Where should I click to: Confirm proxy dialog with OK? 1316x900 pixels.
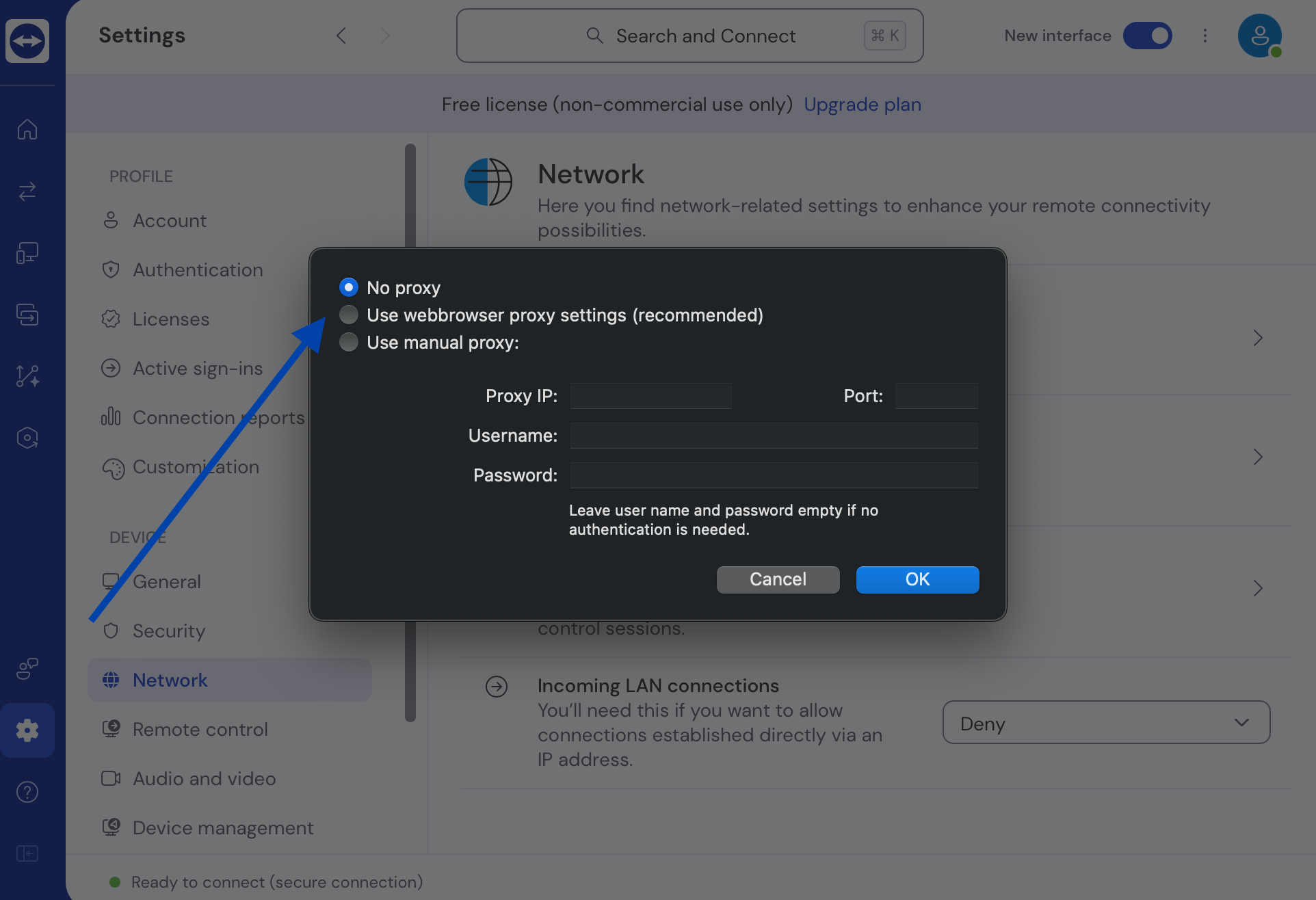click(x=917, y=579)
